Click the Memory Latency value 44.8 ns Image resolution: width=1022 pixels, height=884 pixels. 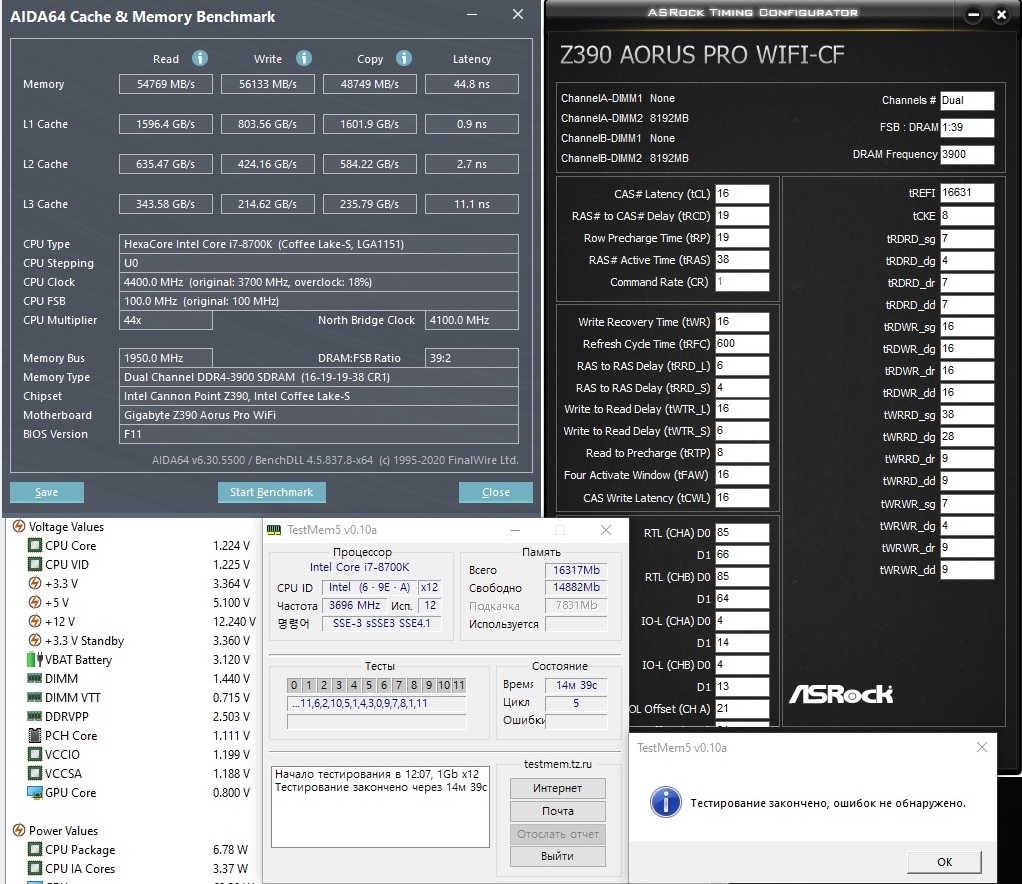472,84
